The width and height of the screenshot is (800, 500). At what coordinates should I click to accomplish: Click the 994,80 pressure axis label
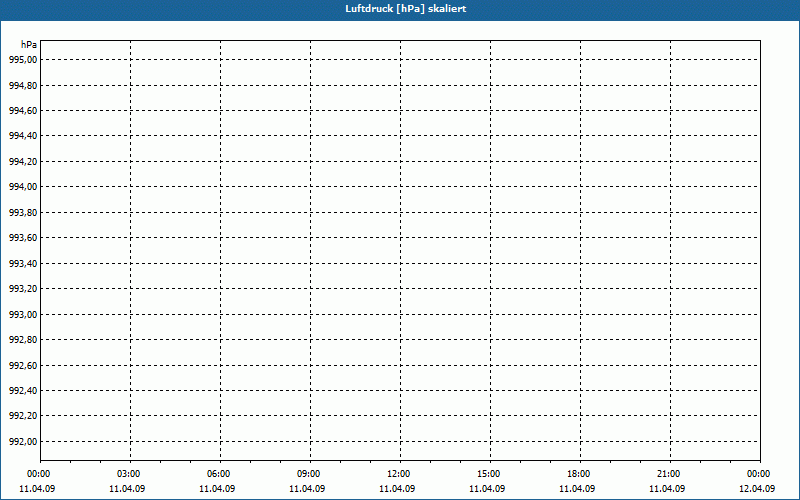pyautogui.click(x=23, y=85)
